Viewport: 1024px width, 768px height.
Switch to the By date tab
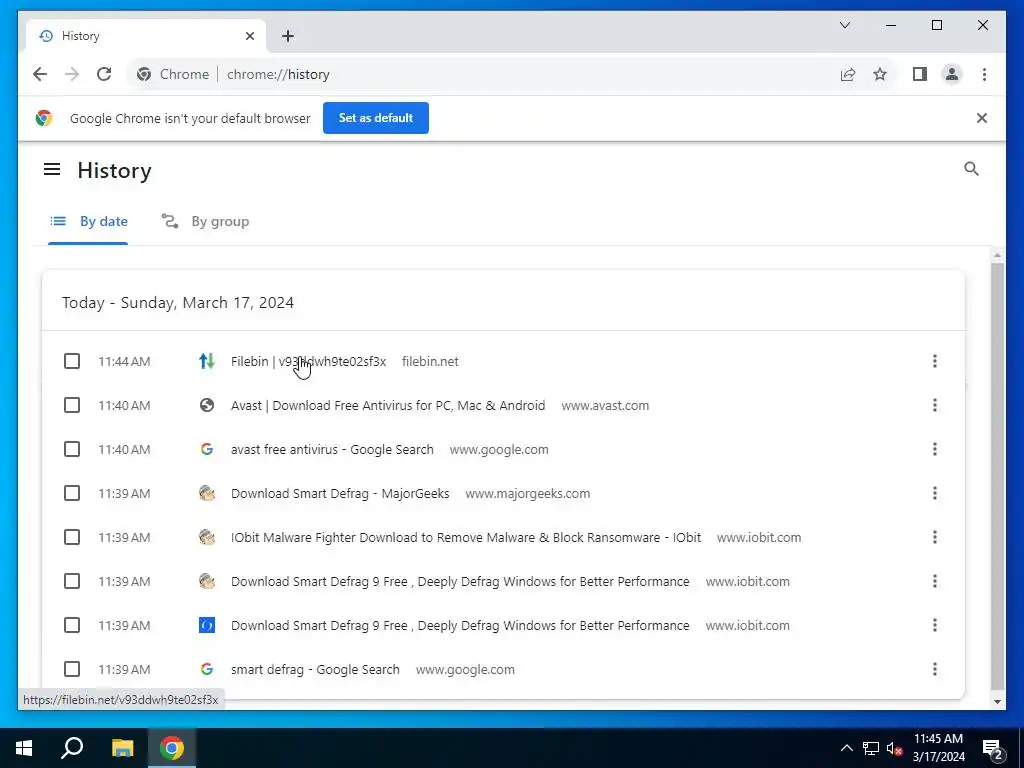pos(88,221)
